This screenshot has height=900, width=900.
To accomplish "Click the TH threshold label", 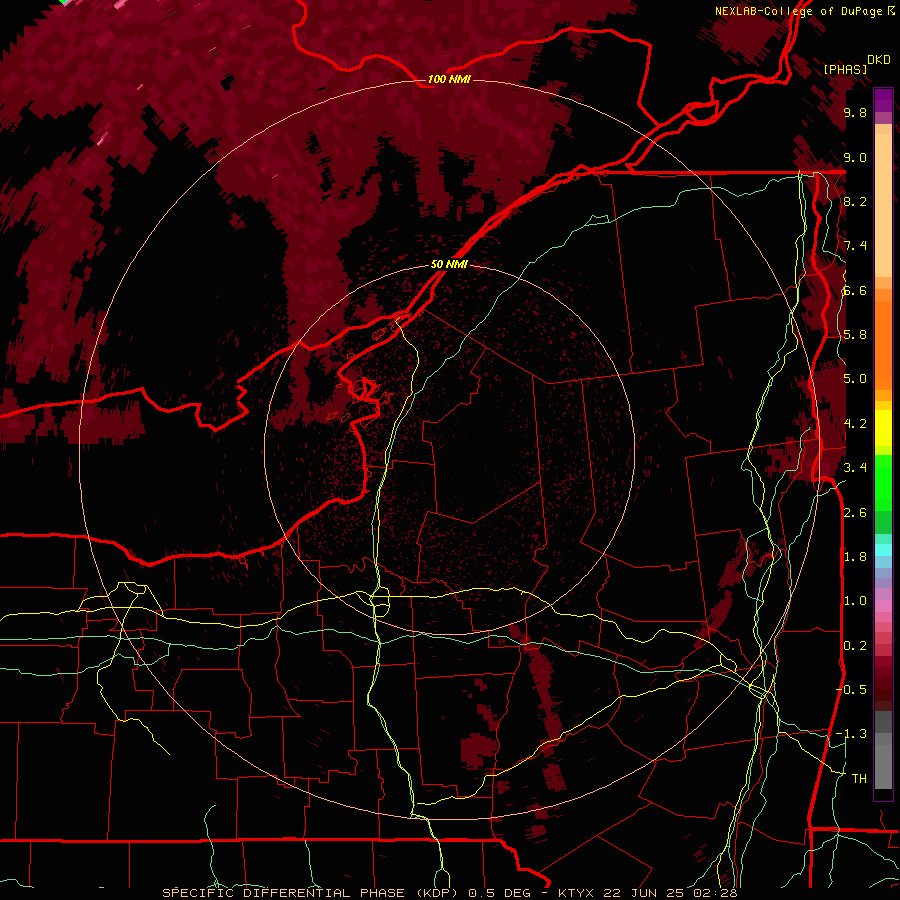I will pyautogui.click(x=859, y=779).
